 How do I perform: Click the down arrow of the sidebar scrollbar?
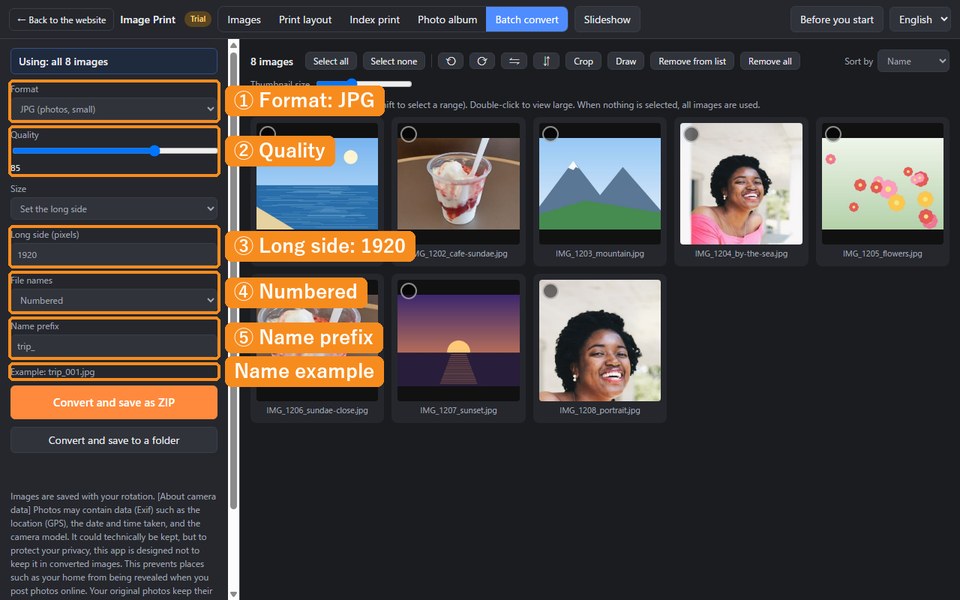233,594
